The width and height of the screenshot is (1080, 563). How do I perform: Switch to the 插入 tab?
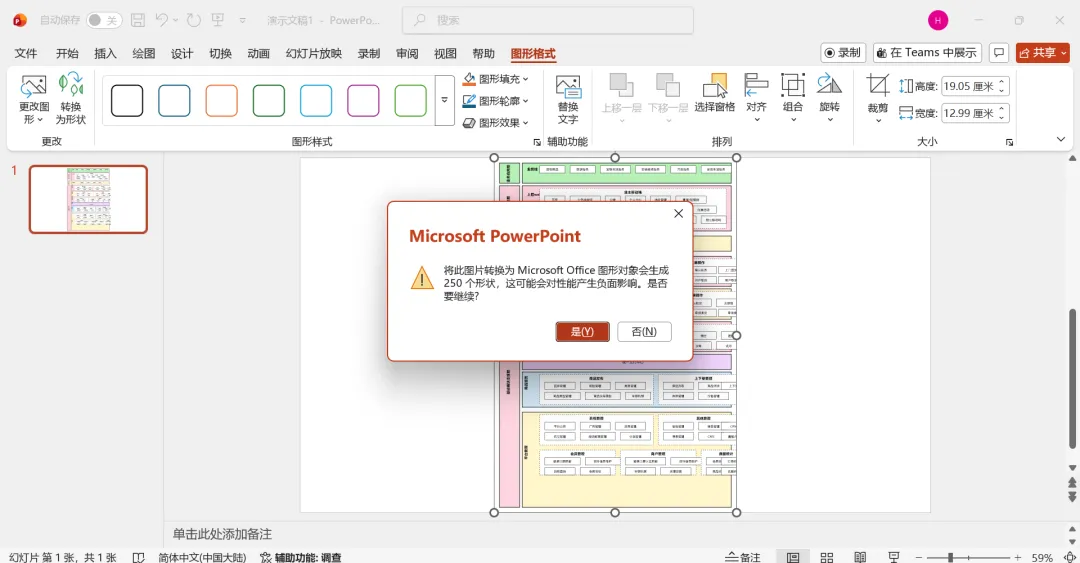pos(105,54)
